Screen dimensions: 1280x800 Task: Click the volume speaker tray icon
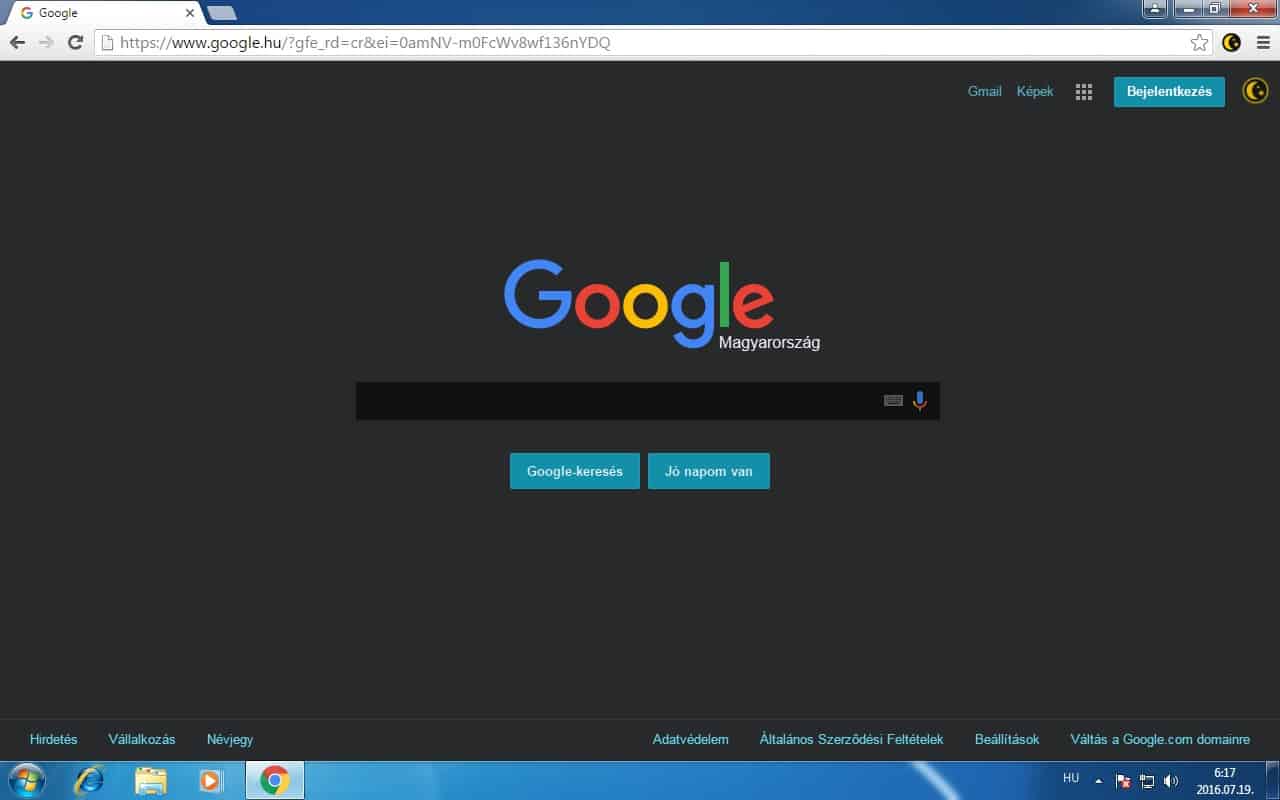tap(1171, 780)
